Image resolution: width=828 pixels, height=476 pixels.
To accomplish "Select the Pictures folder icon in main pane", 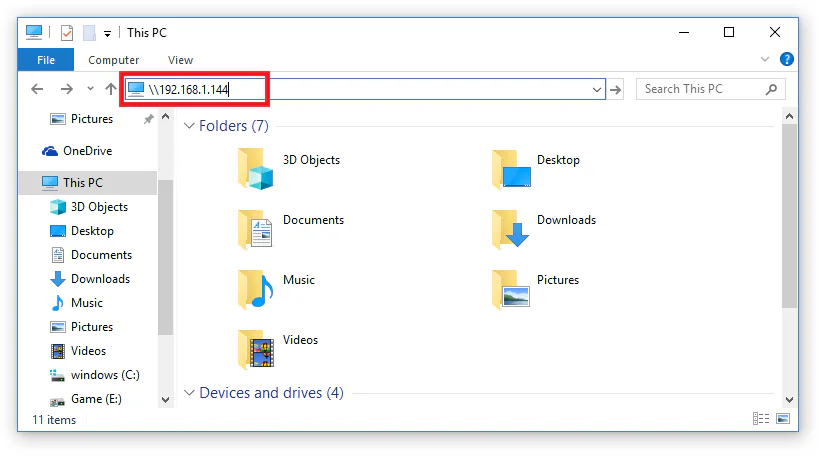I will (x=511, y=288).
